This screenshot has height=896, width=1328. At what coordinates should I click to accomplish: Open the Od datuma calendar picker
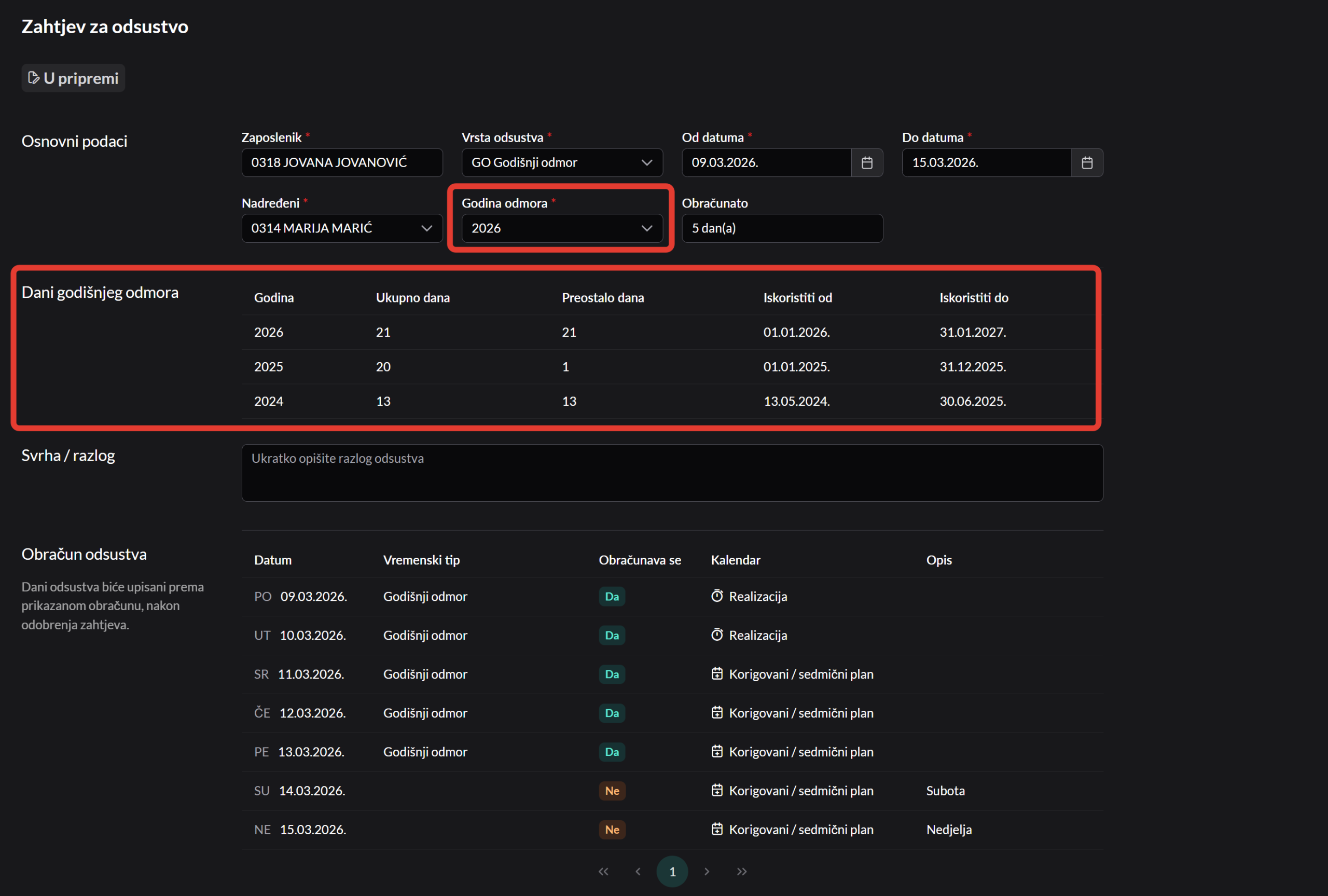[866, 163]
